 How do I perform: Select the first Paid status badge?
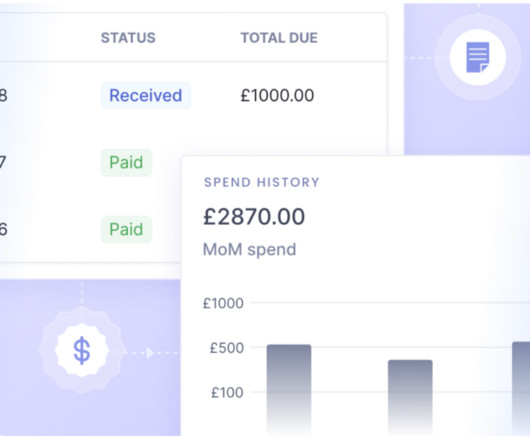(126, 163)
